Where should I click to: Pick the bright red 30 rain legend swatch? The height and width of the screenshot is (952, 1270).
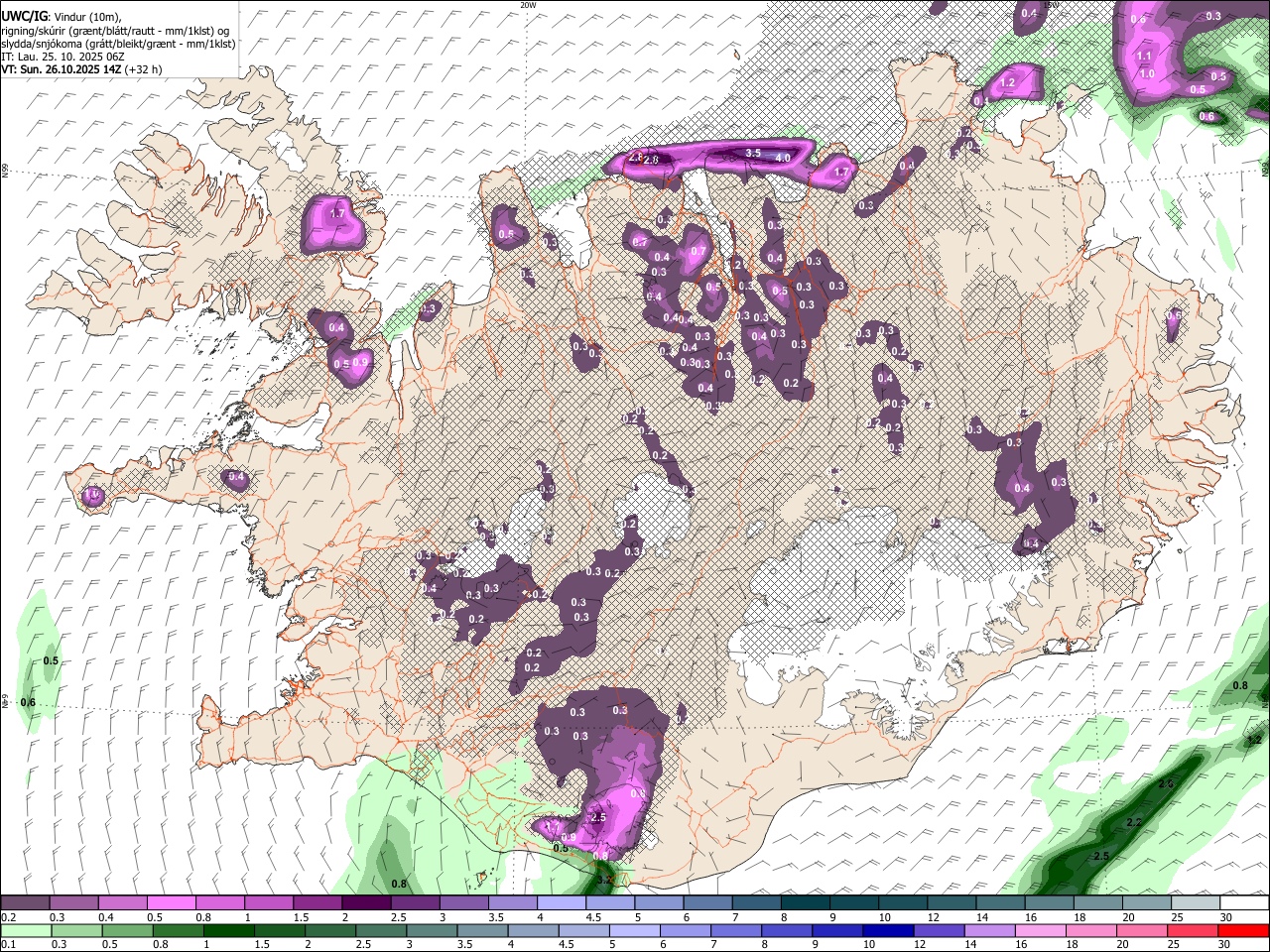pos(1243,930)
